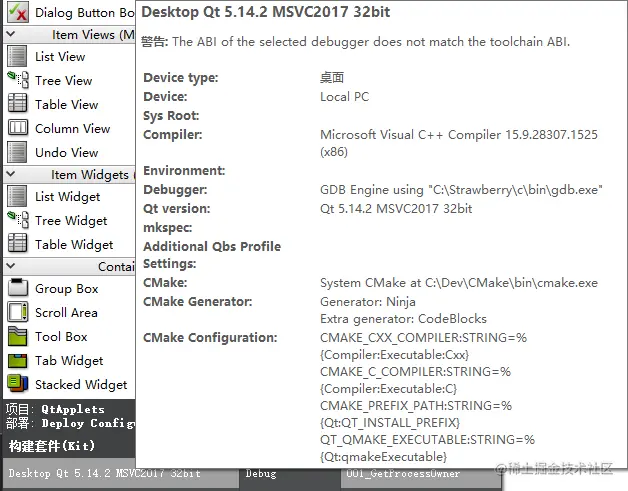Click the GDB Engine debugger path
Viewport: 628px width, 491px height.
[461, 189]
